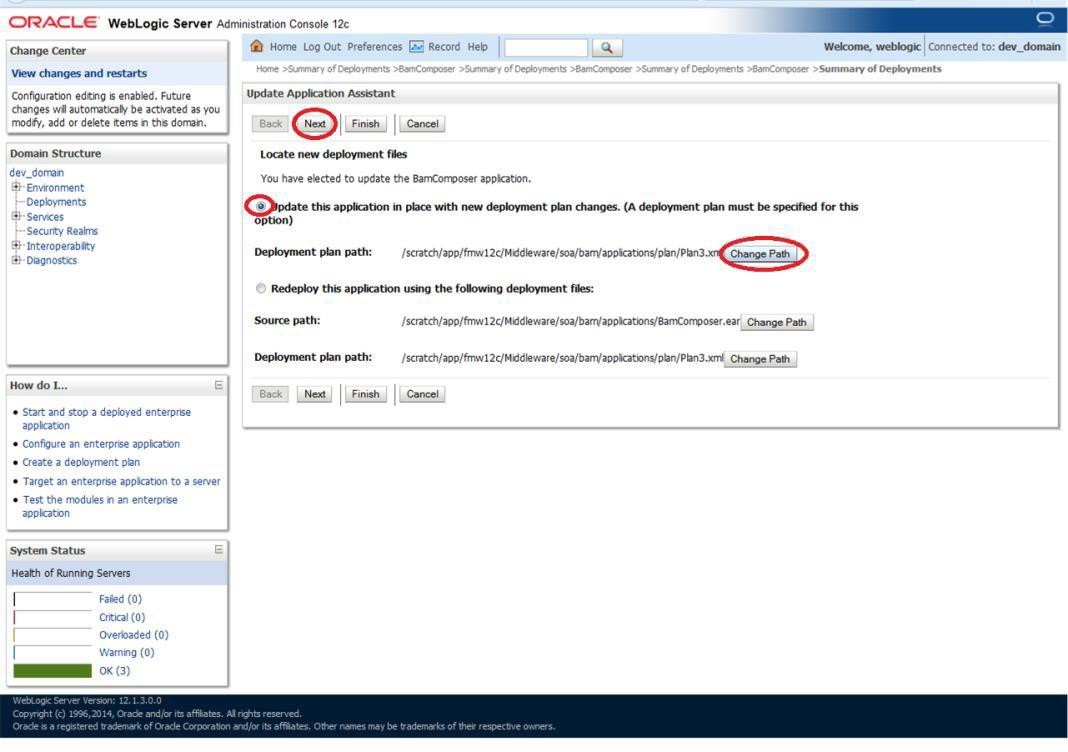
Task: Select redeploy using following deployment files option
Action: point(261,288)
